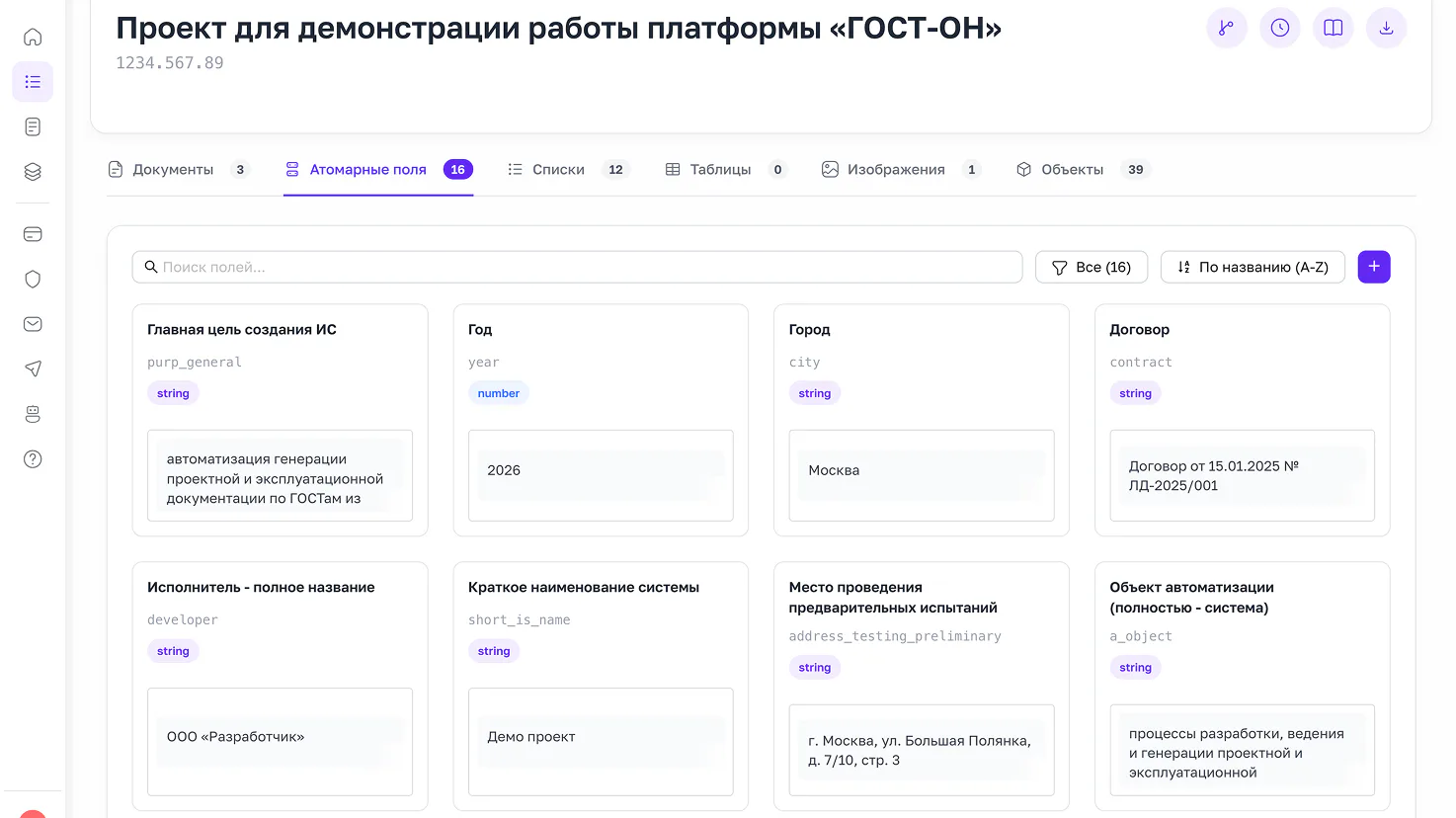1456x818 pixels.
Task: Edit the Большая Полянка address value
Action: coord(922,750)
